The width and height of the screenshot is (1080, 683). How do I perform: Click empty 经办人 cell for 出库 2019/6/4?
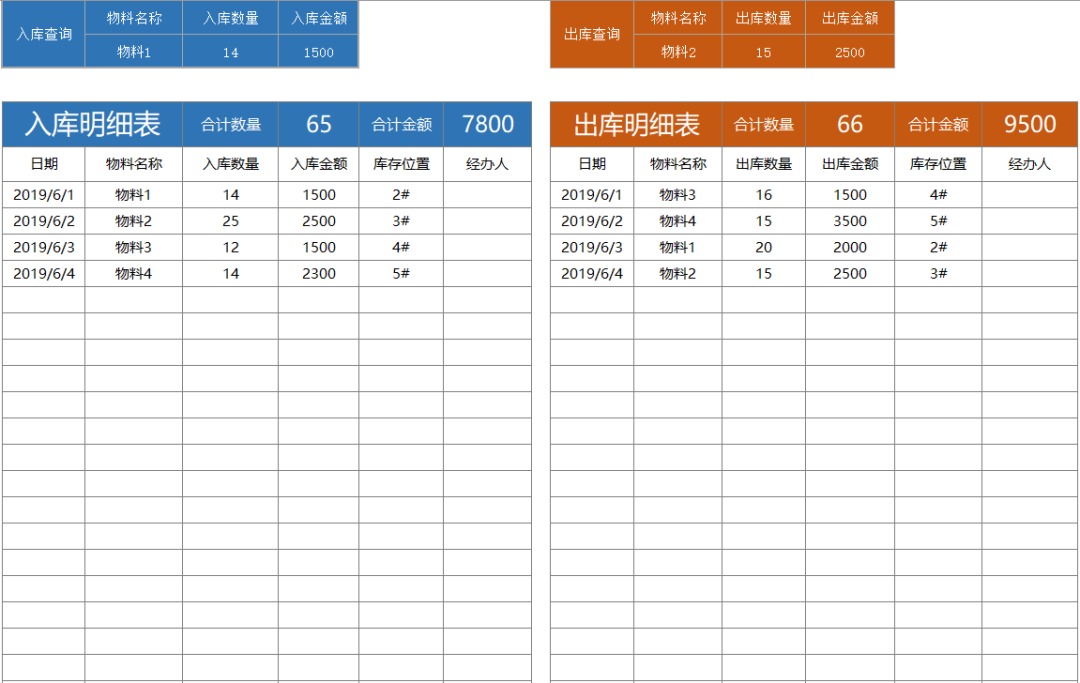tap(1030, 273)
